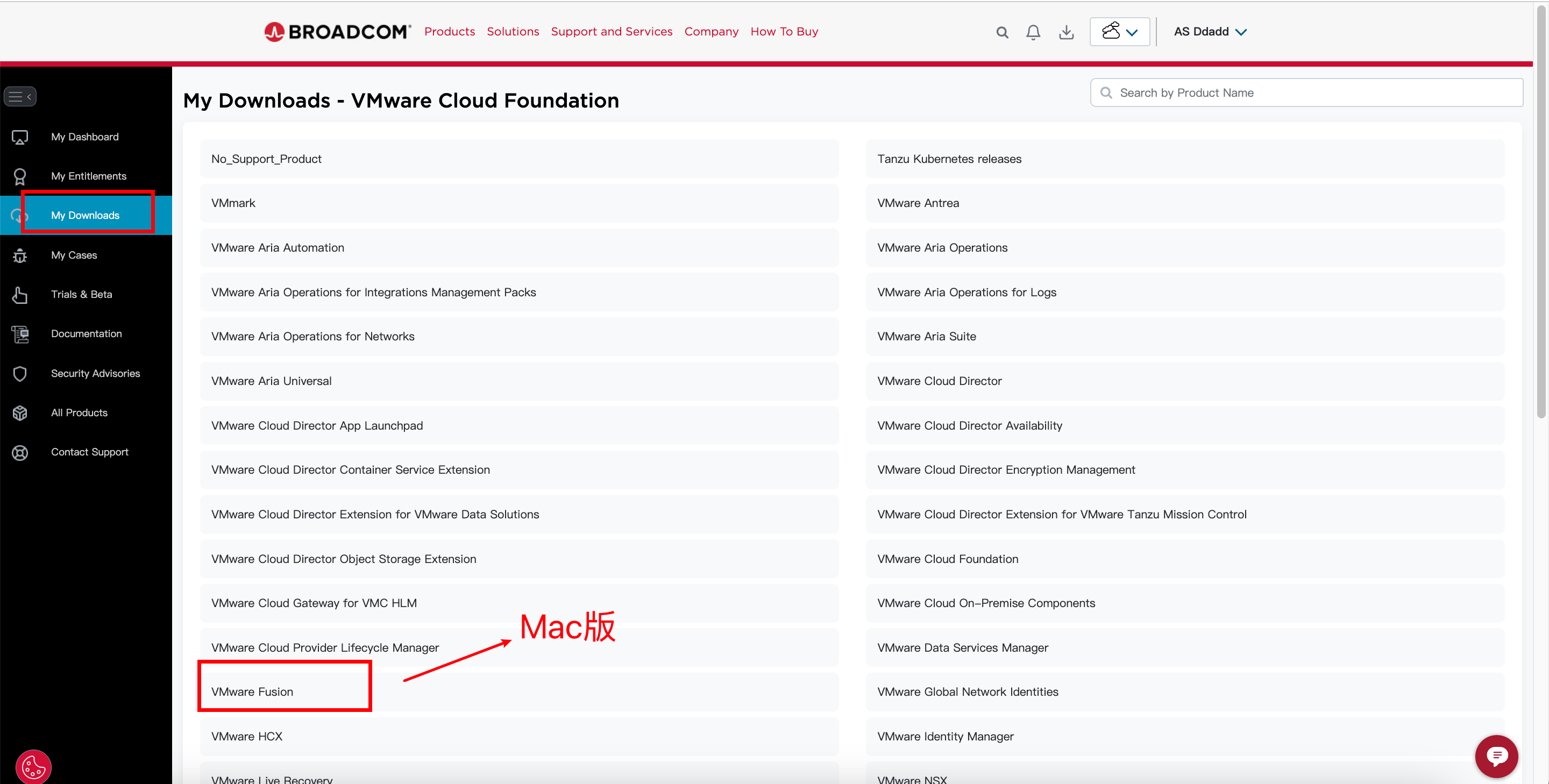The height and width of the screenshot is (784, 1549).
Task: Open the header search magnifier icon
Action: (1002, 32)
